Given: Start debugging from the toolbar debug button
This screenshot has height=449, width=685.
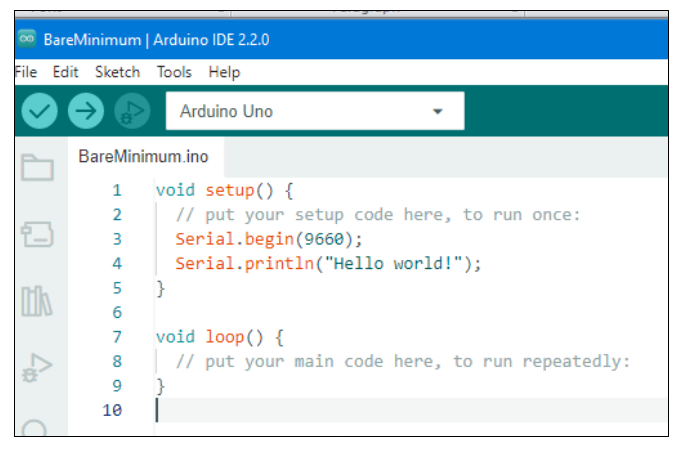Looking at the screenshot, I should (x=132, y=111).
